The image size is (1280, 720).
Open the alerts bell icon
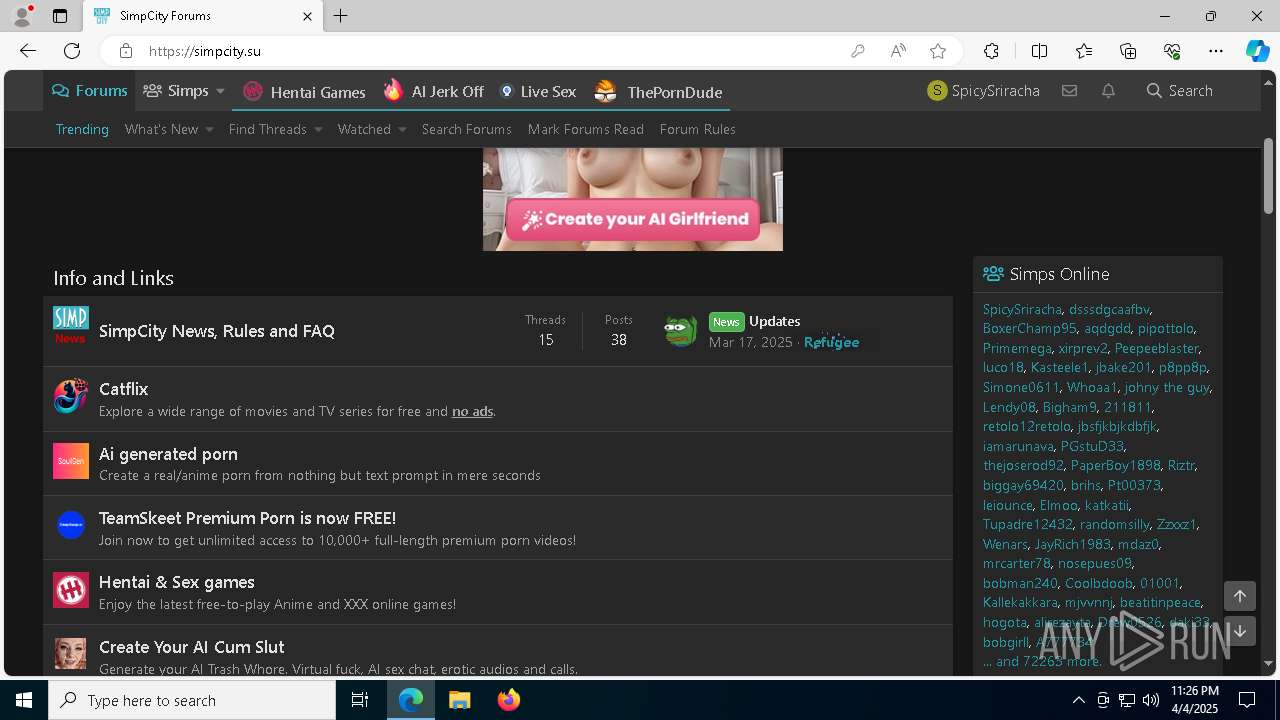pyautogui.click(x=1108, y=91)
